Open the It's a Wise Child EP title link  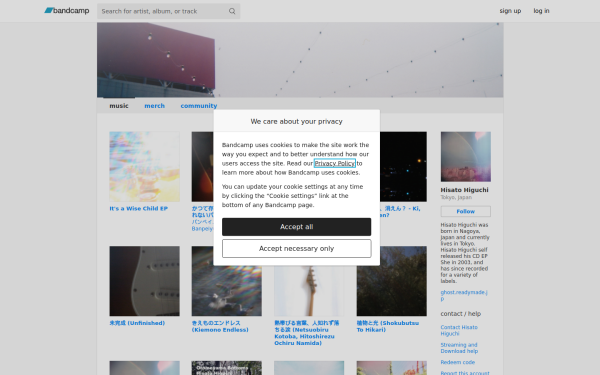[139, 209]
